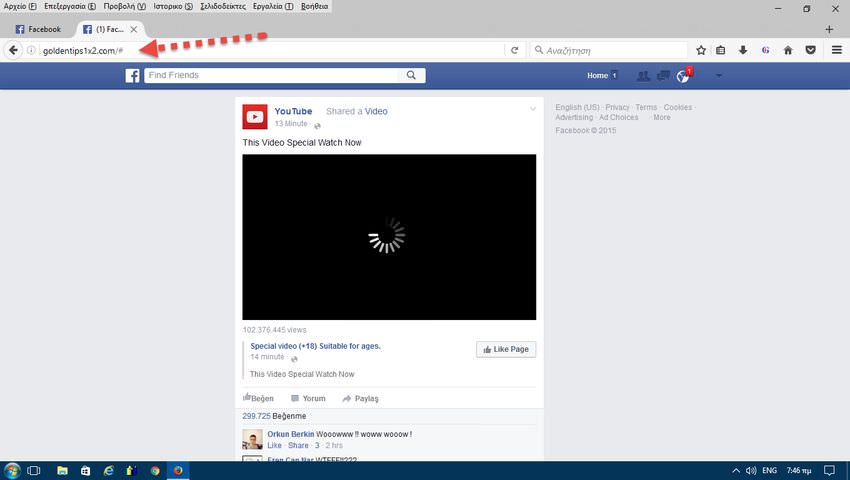
Task: Click the Paylaş share link
Action: pos(361,398)
